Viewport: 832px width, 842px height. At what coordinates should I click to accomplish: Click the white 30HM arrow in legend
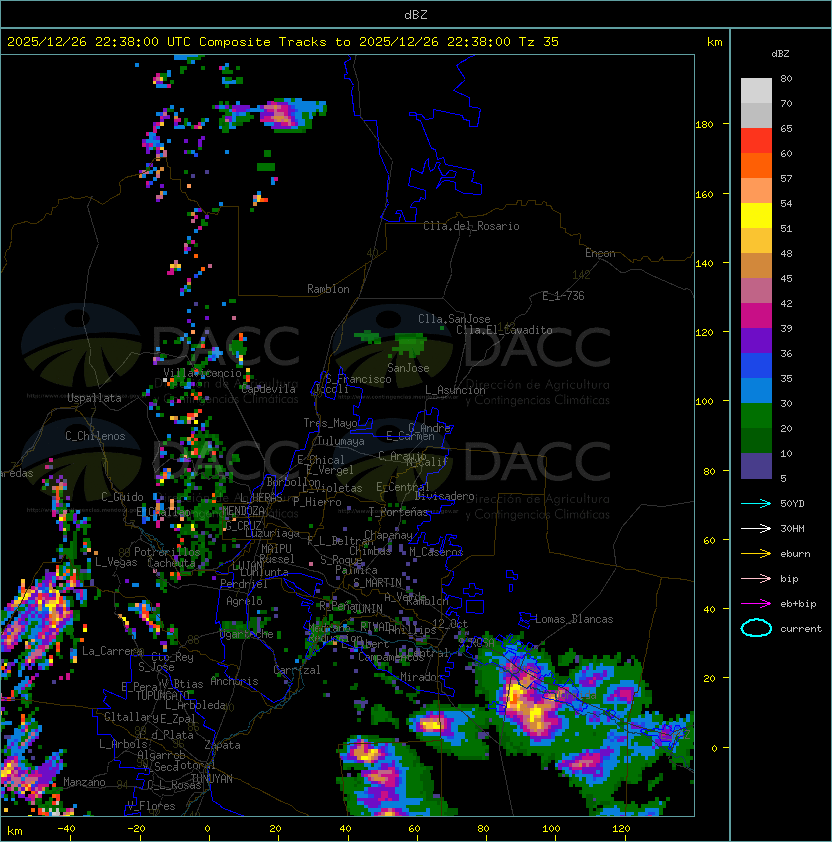click(x=756, y=528)
